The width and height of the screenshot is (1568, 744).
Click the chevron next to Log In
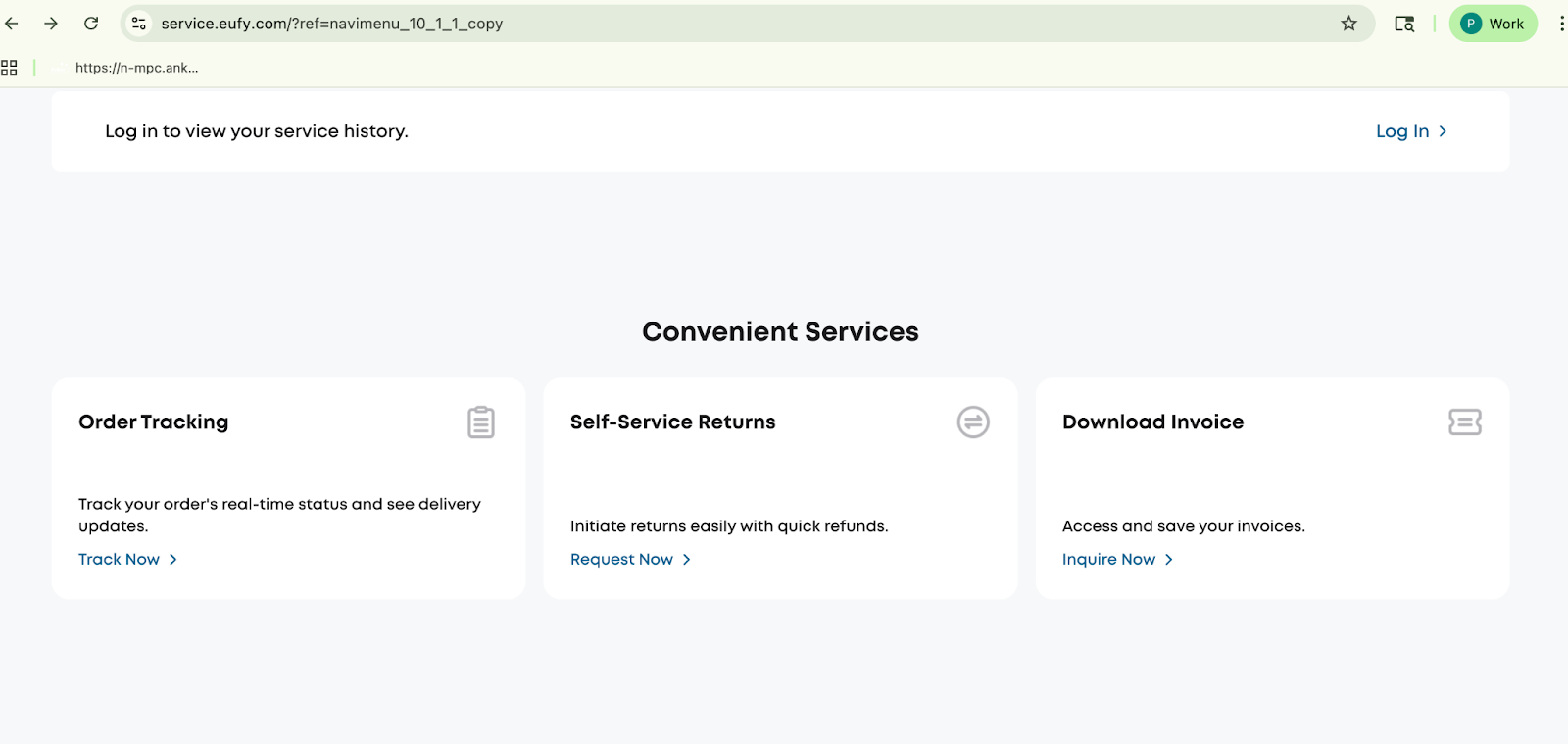point(1443,131)
